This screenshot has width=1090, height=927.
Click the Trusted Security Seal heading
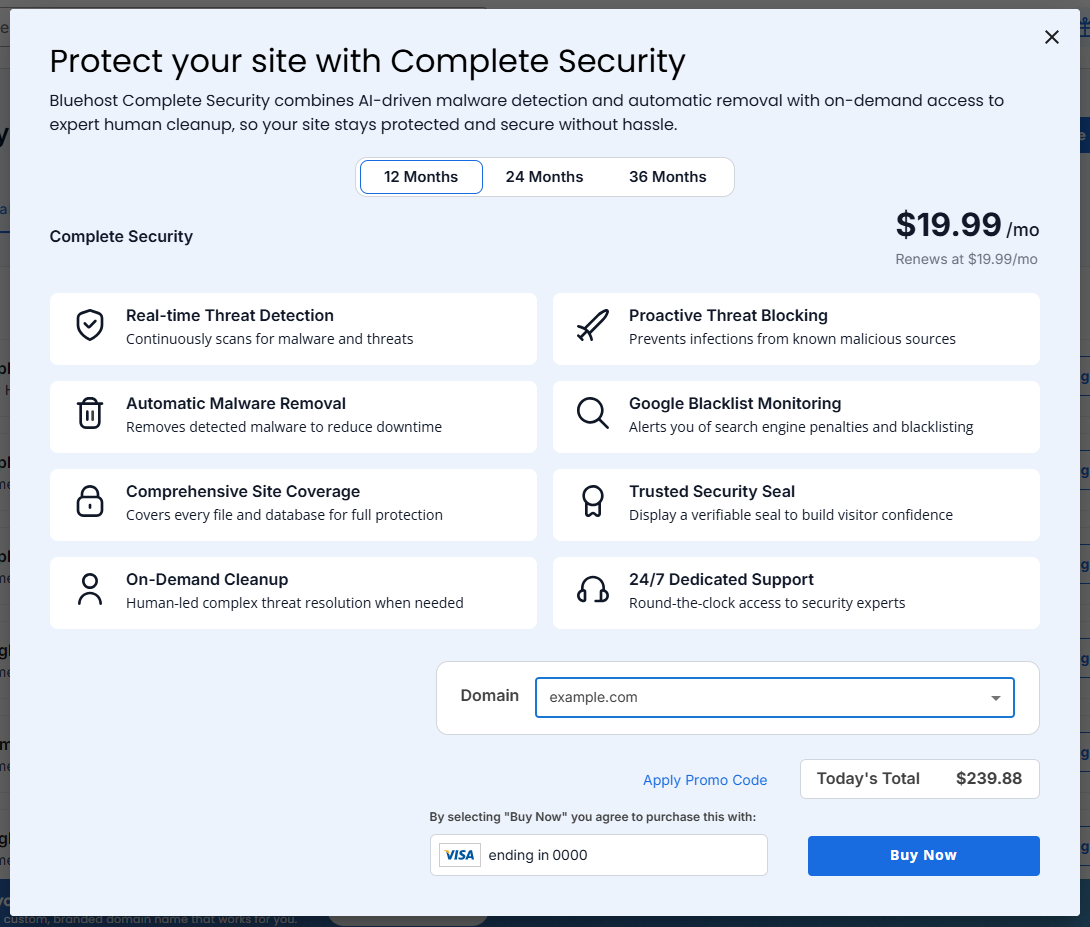click(711, 491)
